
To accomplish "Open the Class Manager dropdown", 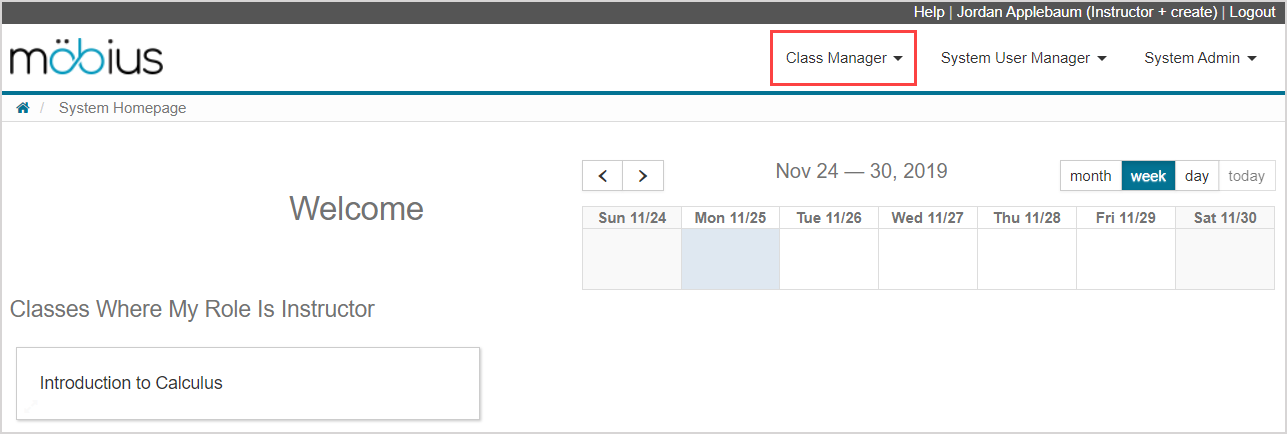I will (x=844, y=58).
